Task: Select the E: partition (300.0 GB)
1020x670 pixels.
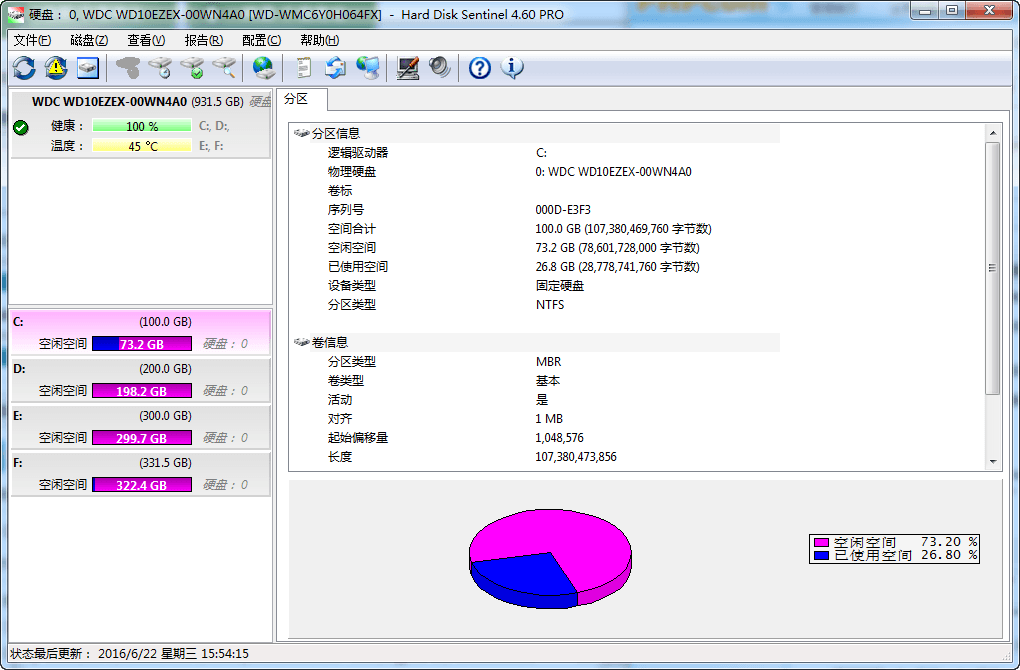Action: (141, 426)
